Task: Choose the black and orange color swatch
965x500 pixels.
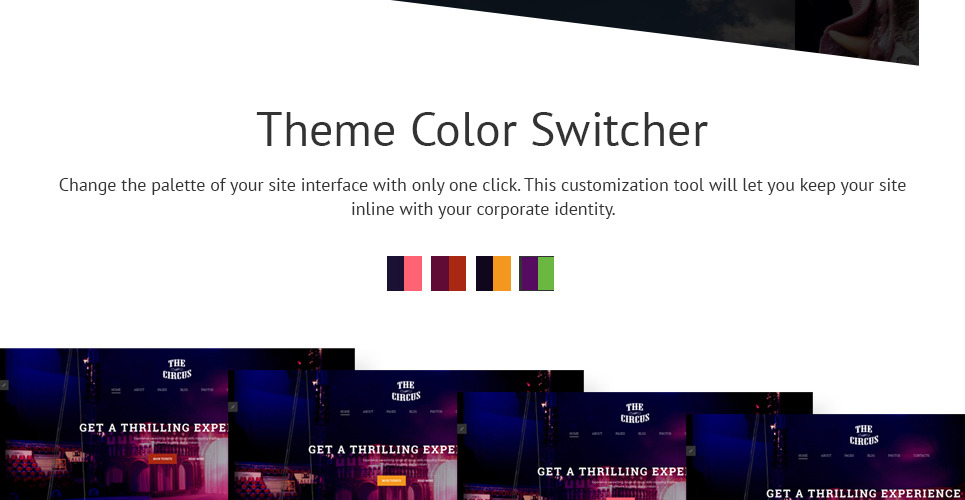Action: point(493,273)
